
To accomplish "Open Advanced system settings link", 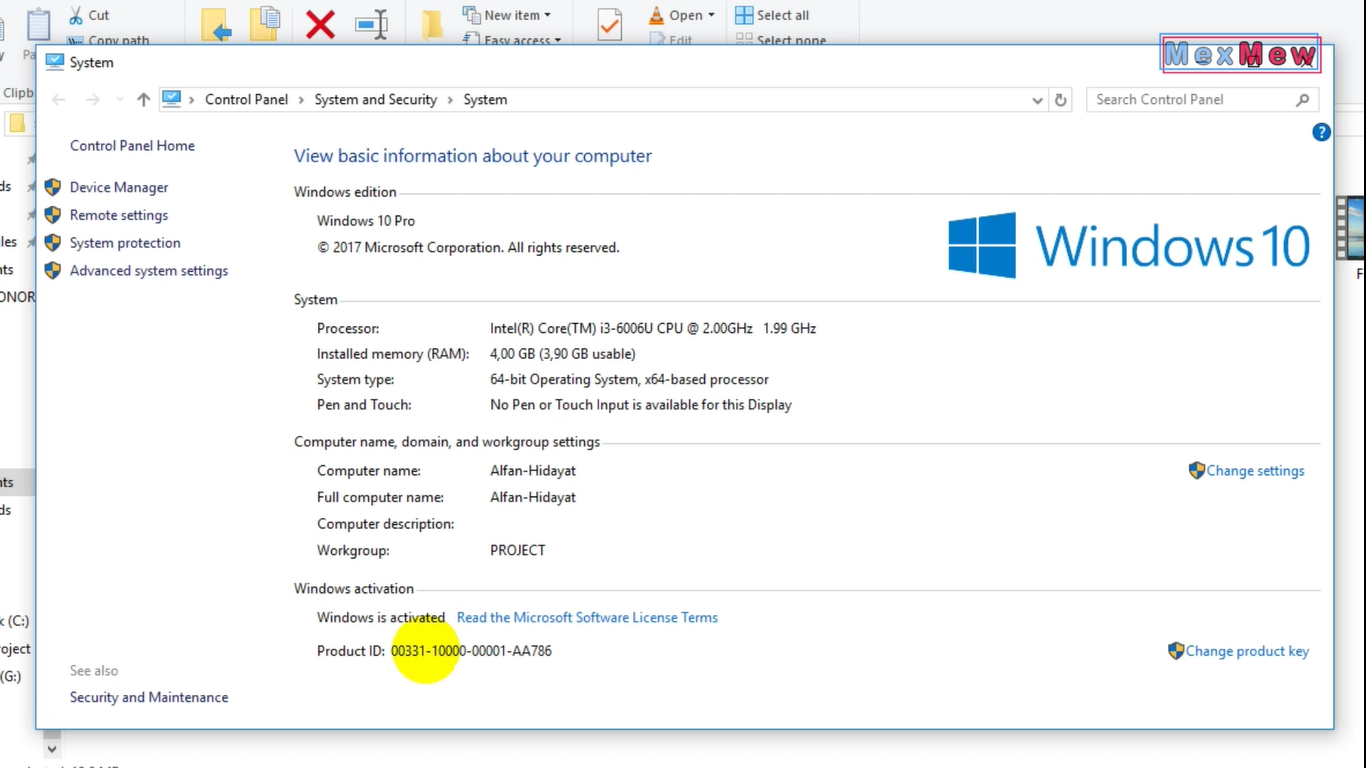I will click(x=149, y=271).
